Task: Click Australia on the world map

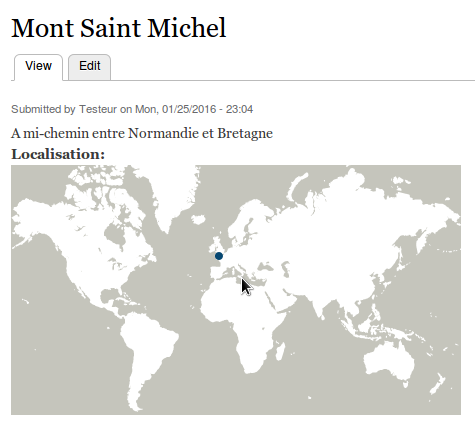Action: [x=389, y=363]
